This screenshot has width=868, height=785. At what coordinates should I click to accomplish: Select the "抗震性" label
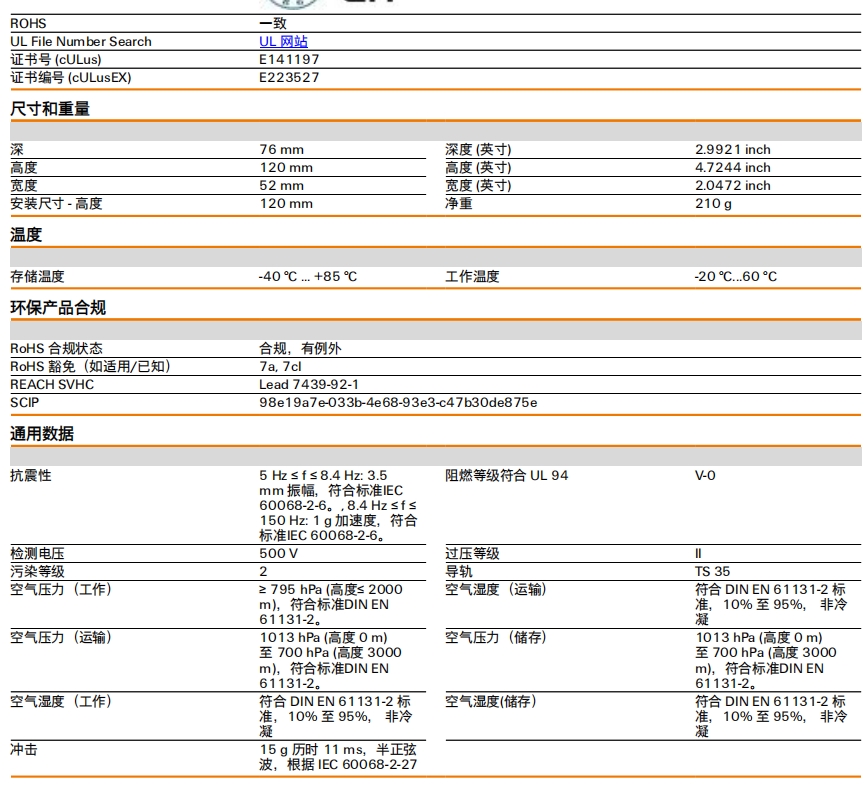click(x=30, y=476)
